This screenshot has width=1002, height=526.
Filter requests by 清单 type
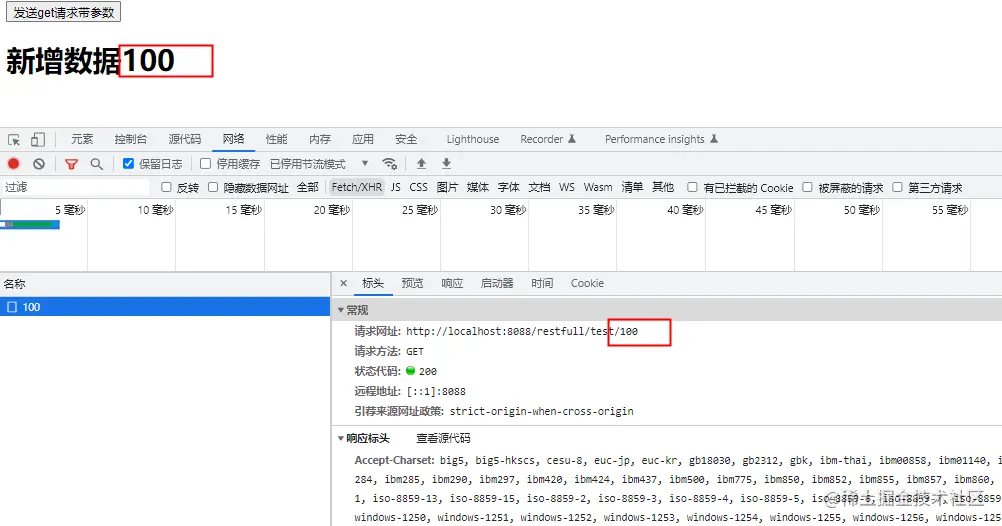(632, 187)
